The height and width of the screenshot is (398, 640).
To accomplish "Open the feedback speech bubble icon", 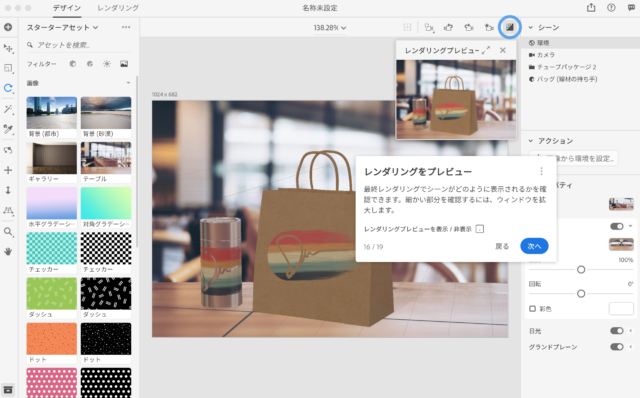I will pyautogui.click(x=631, y=7).
